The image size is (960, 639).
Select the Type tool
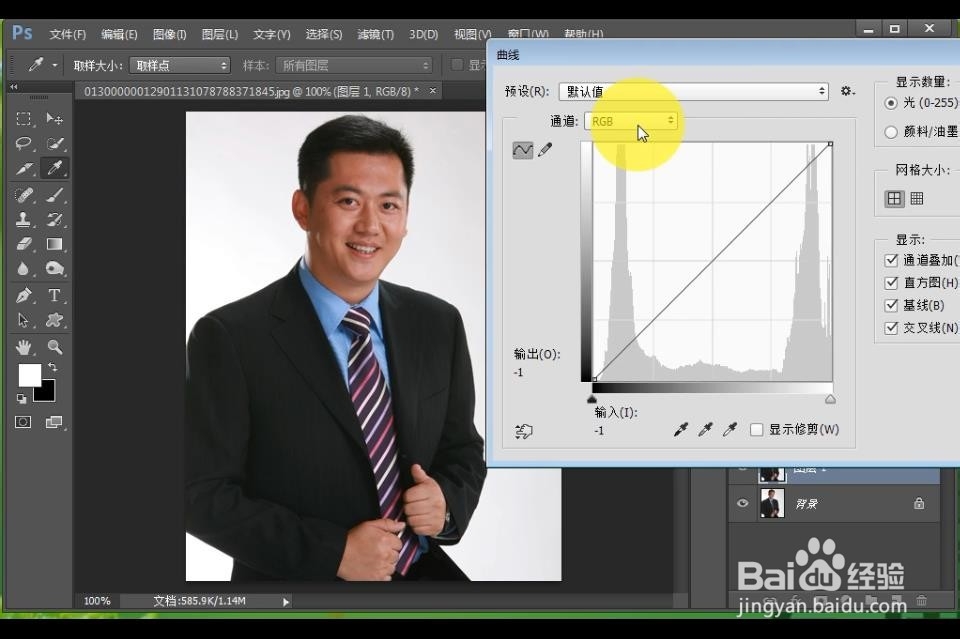tap(54, 296)
